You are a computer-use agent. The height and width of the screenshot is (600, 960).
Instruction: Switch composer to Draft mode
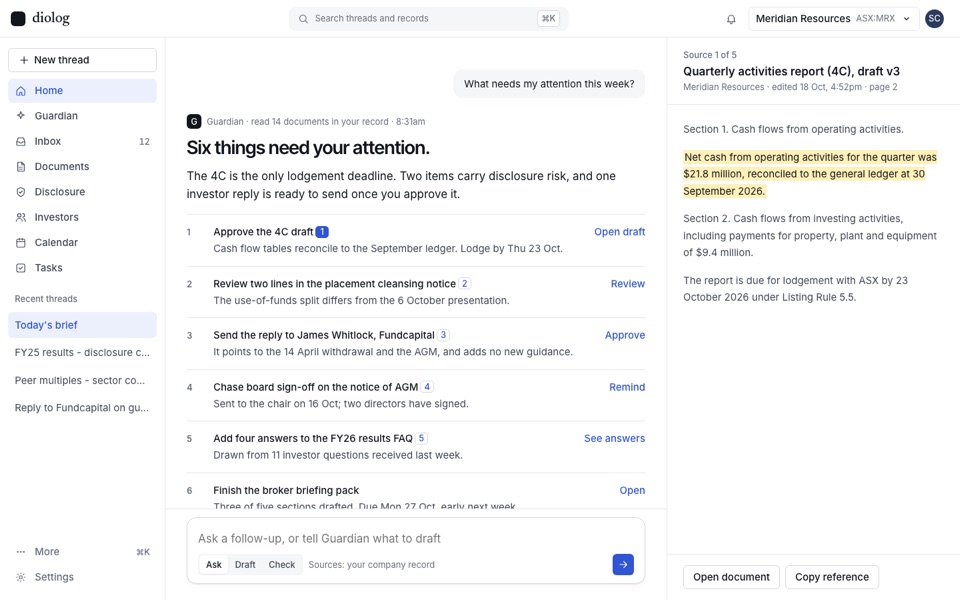(245, 564)
